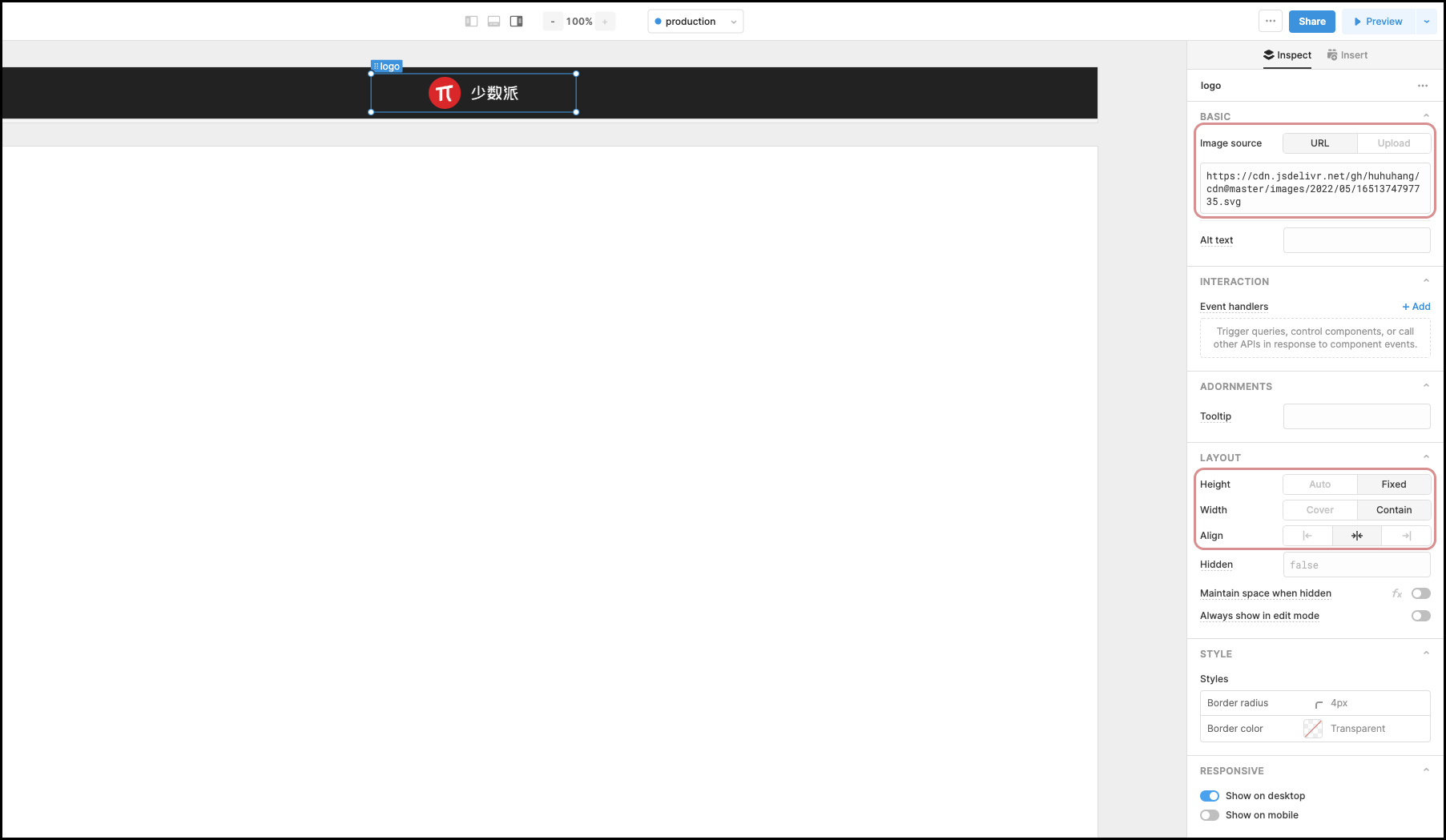The width and height of the screenshot is (1446, 840).
Task: Align image to the right
Action: pos(1406,536)
